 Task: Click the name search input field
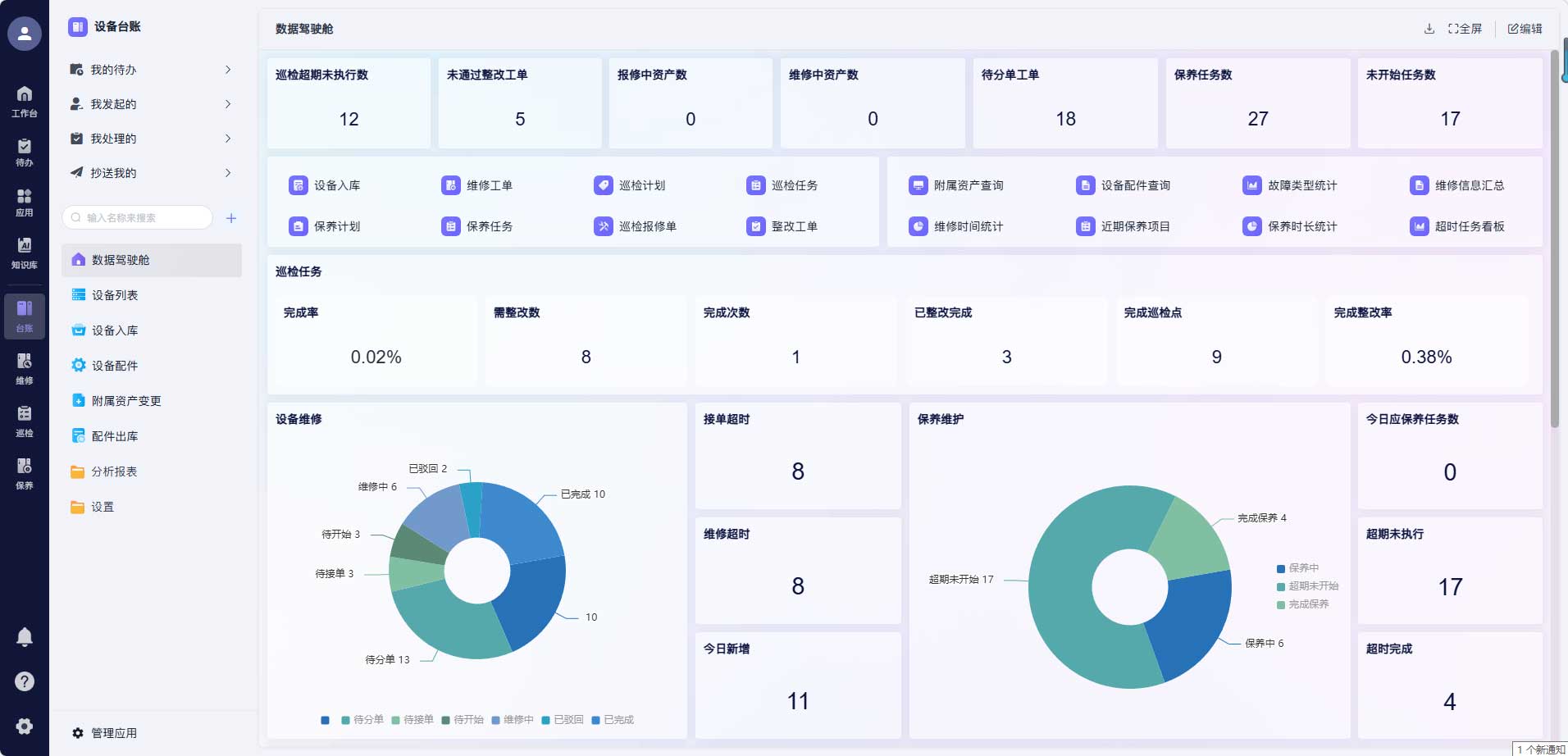[x=139, y=218]
